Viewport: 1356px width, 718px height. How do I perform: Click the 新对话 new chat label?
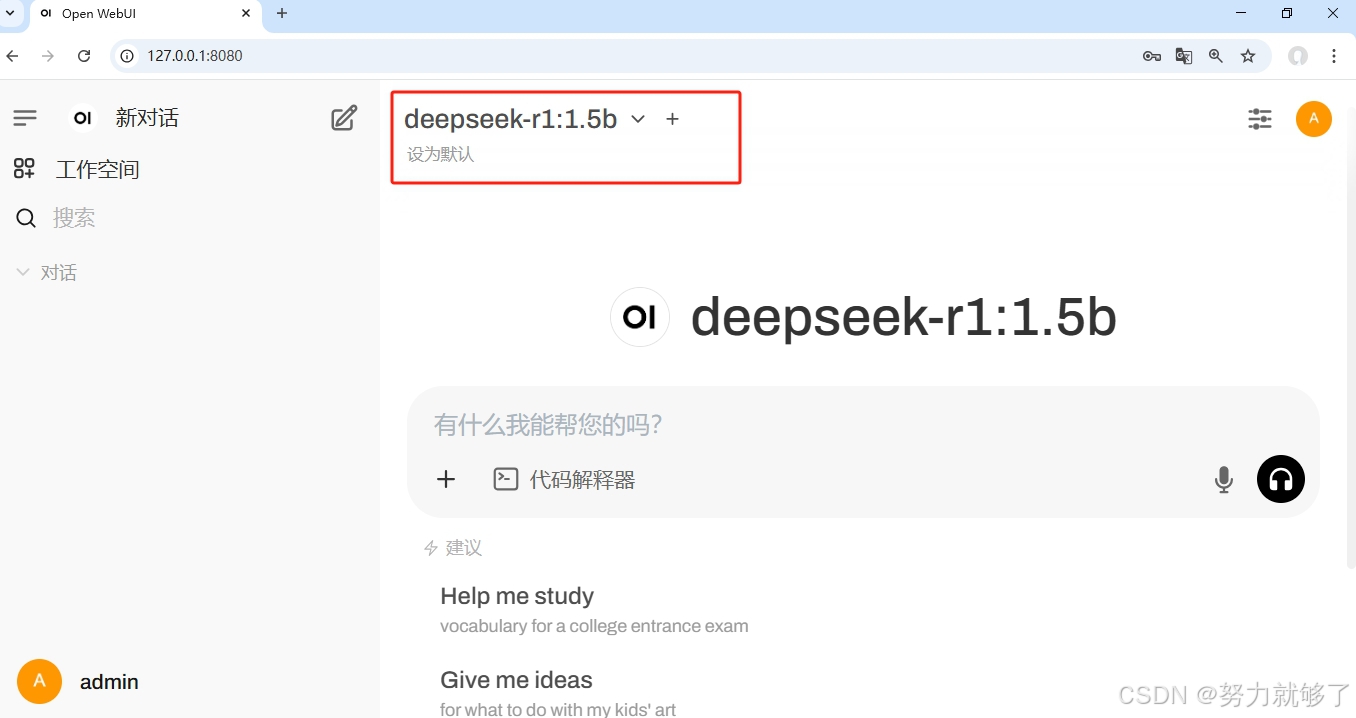tap(147, 118)
